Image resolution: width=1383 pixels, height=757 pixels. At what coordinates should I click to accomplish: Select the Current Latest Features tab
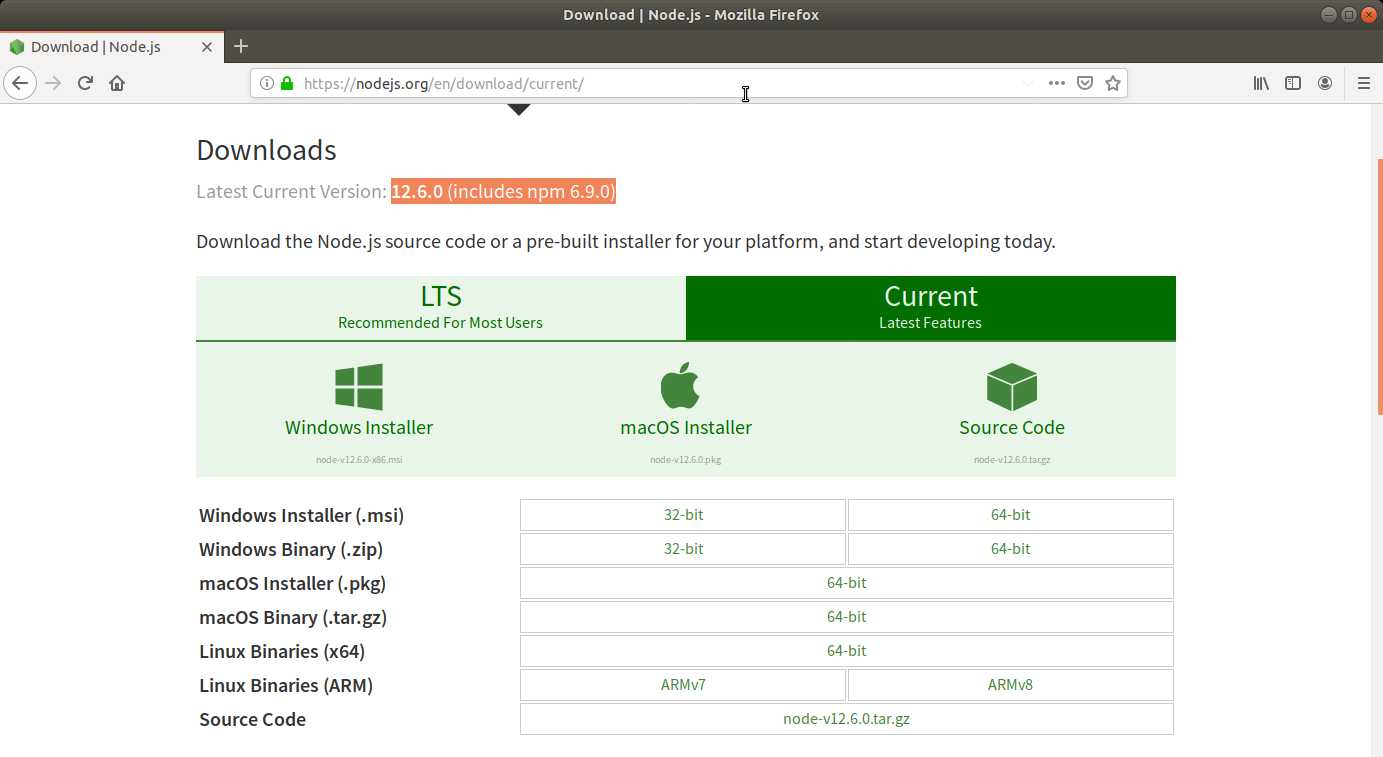931,308
